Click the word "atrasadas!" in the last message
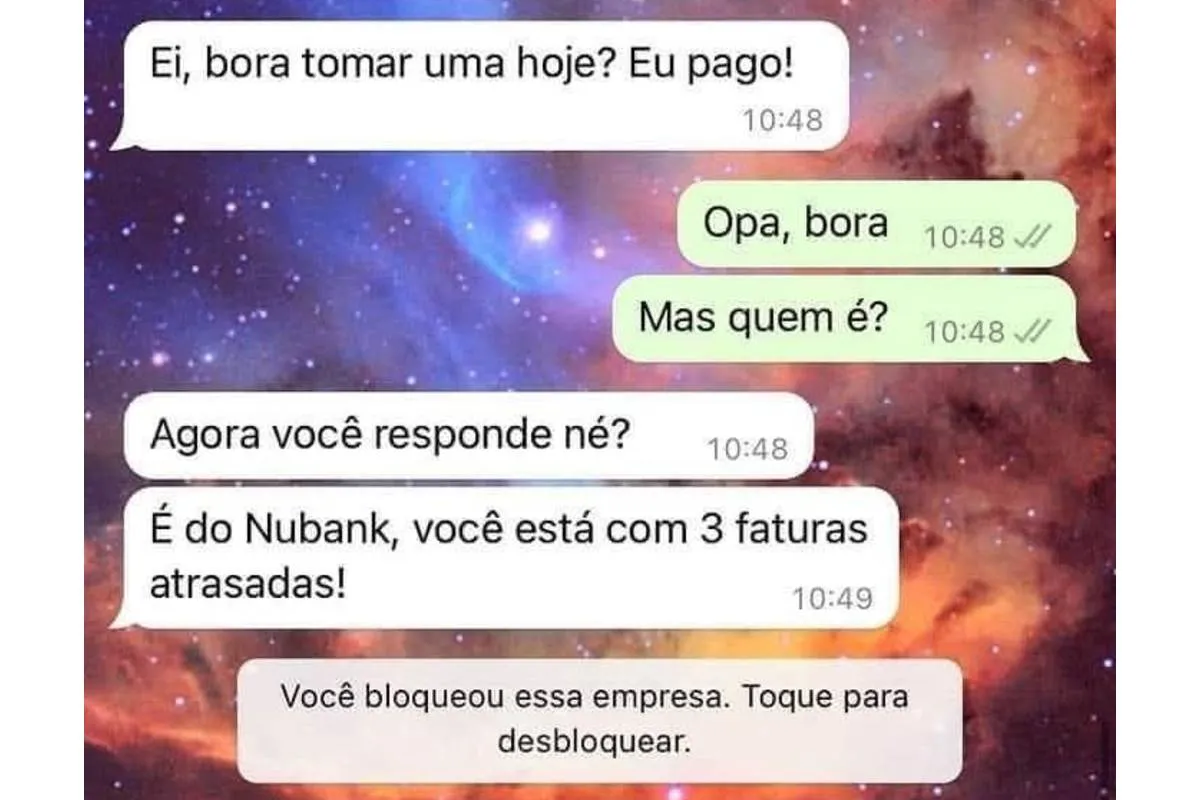This screenshot has width=1200, height=800. coord(248,584)
